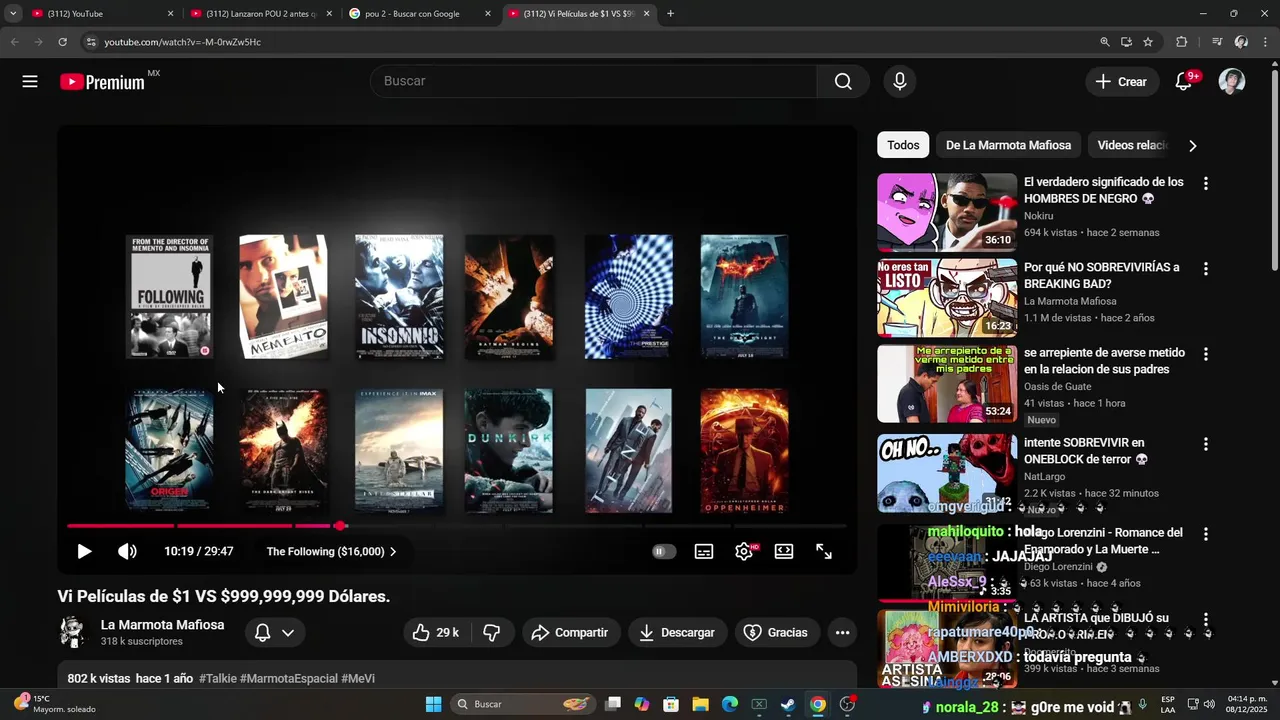Enter fullscreen with the player expand icon

824,551
